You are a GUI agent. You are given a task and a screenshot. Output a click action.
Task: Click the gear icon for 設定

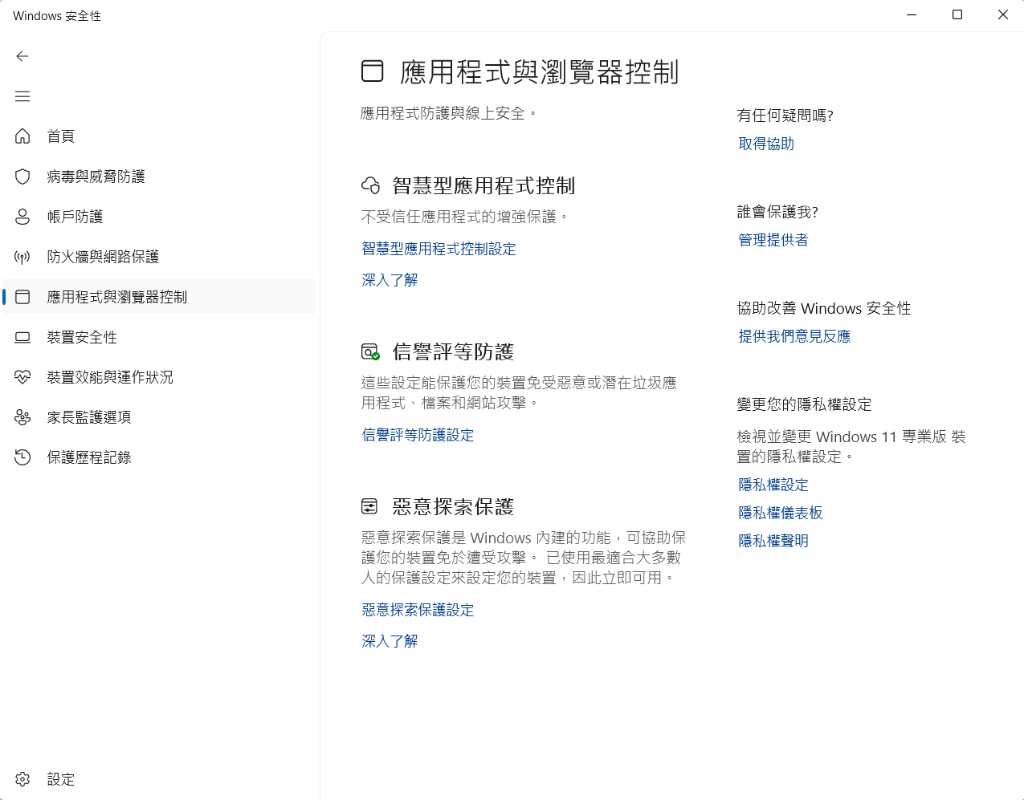click(x=22, y=779)
